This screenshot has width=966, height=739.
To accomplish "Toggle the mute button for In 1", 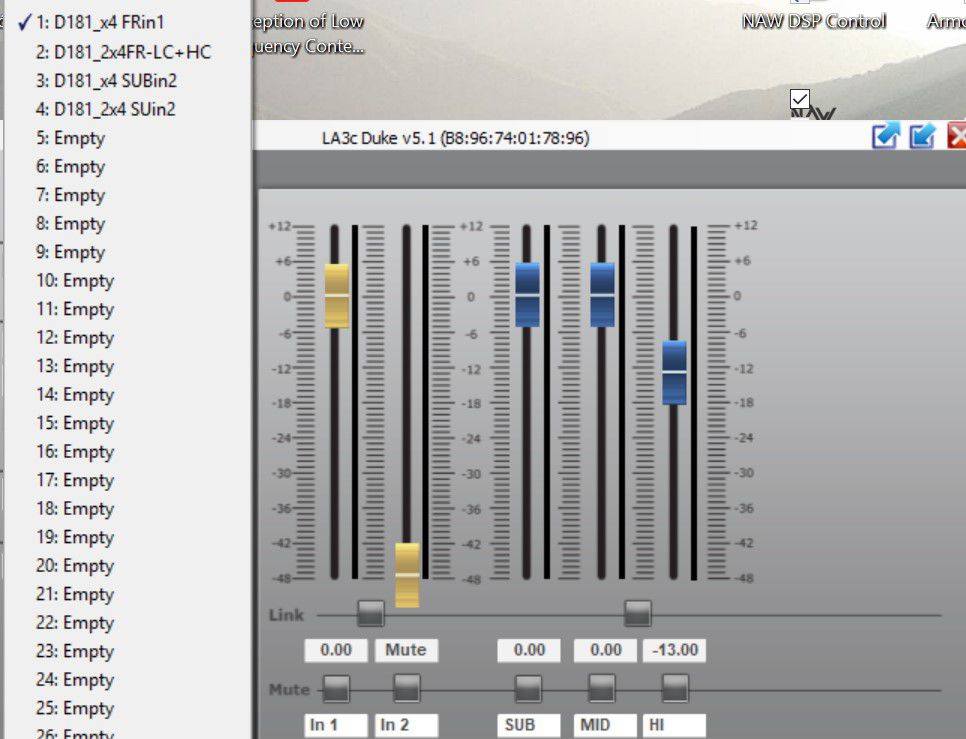I will [x=336, y=688].
